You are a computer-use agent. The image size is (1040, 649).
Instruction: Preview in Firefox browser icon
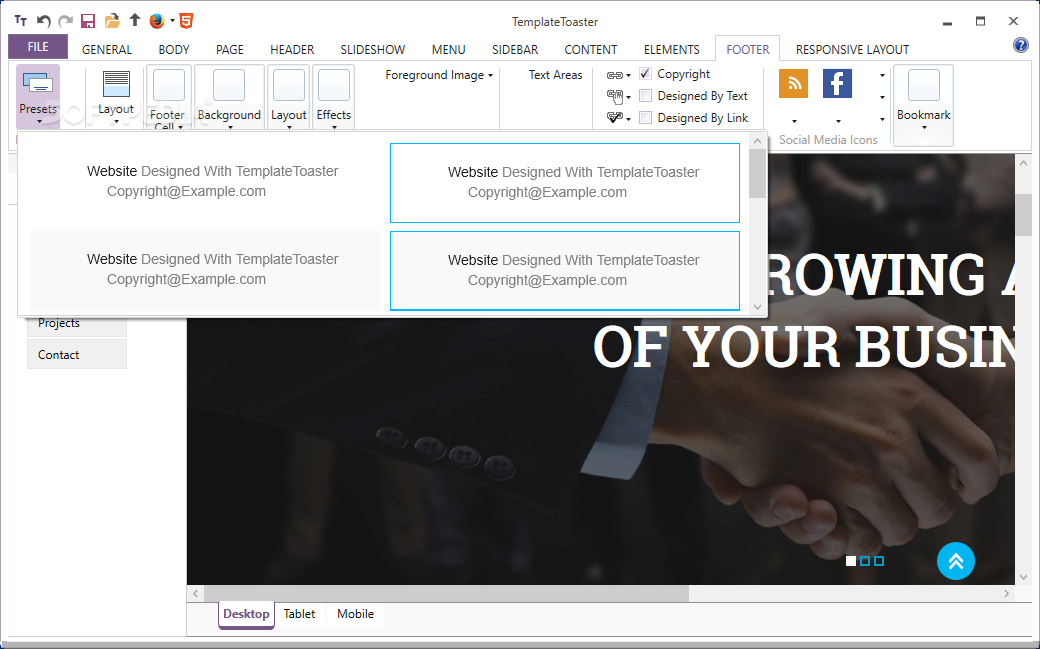point(157,21)
